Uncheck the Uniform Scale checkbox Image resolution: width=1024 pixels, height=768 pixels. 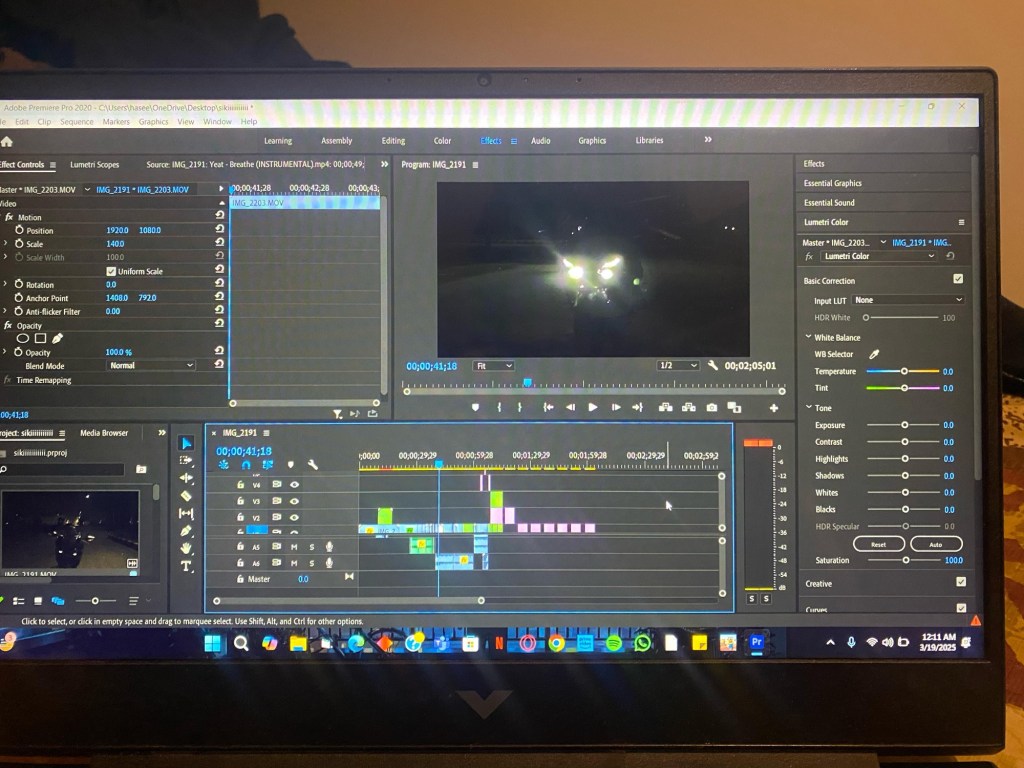[111, 271]
